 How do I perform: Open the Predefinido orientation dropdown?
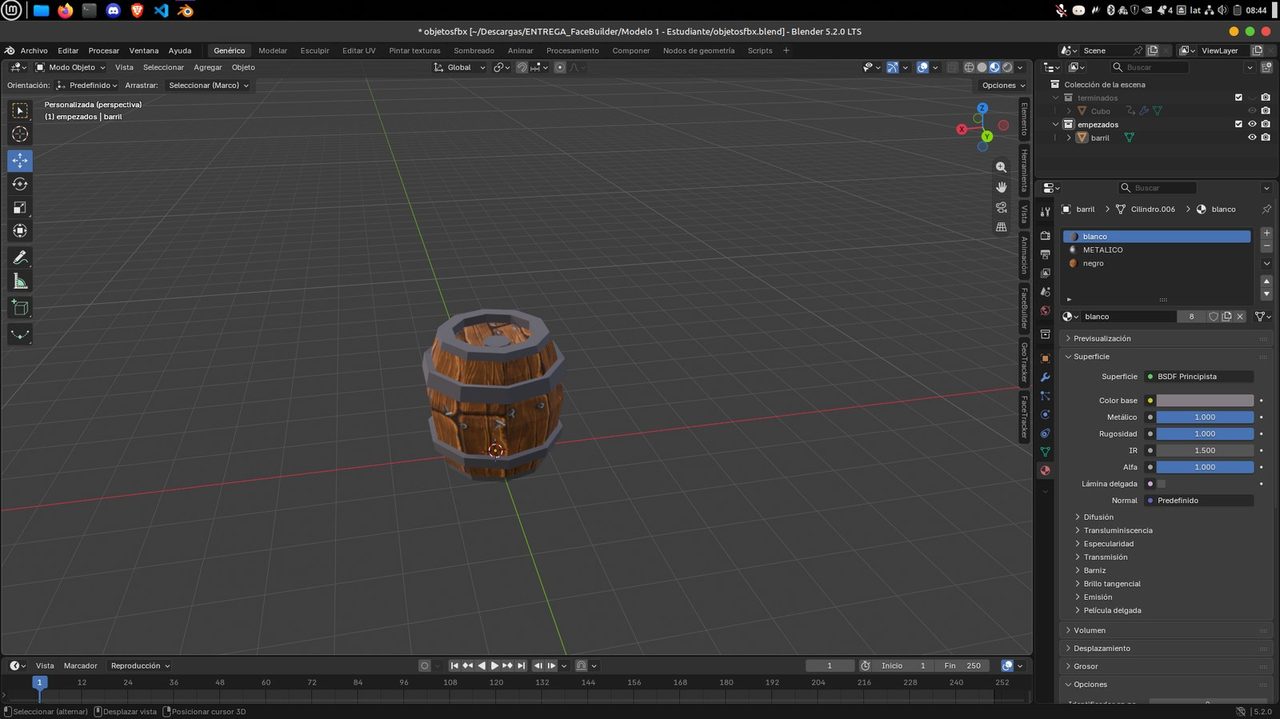87,85
